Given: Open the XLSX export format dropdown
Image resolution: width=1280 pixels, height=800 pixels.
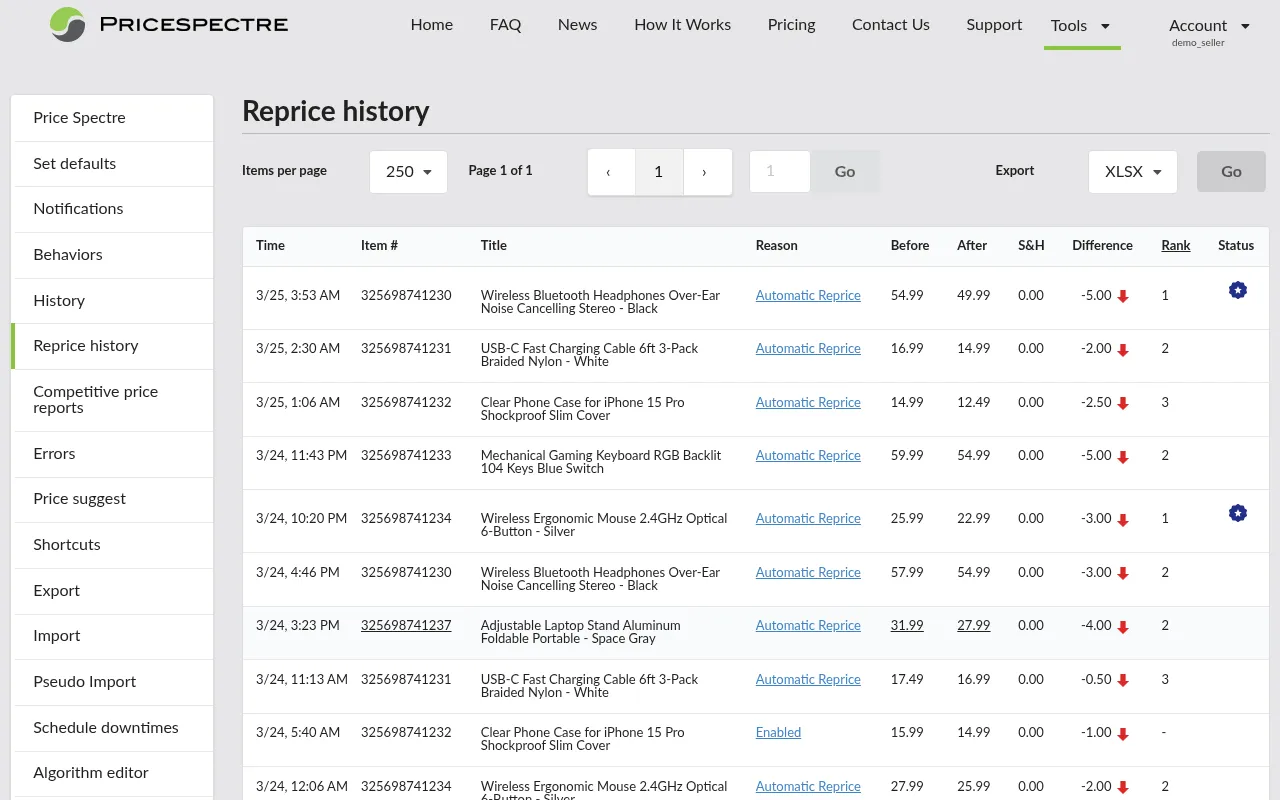Looking at the screenshot, I should 1132,171.
